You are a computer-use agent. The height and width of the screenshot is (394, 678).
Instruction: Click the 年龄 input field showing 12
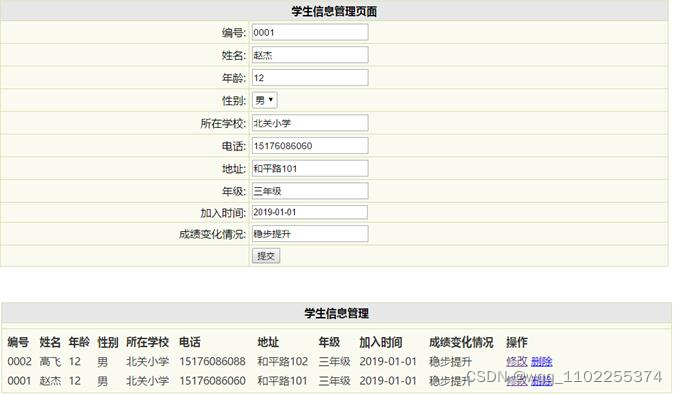tap(310, 78)
